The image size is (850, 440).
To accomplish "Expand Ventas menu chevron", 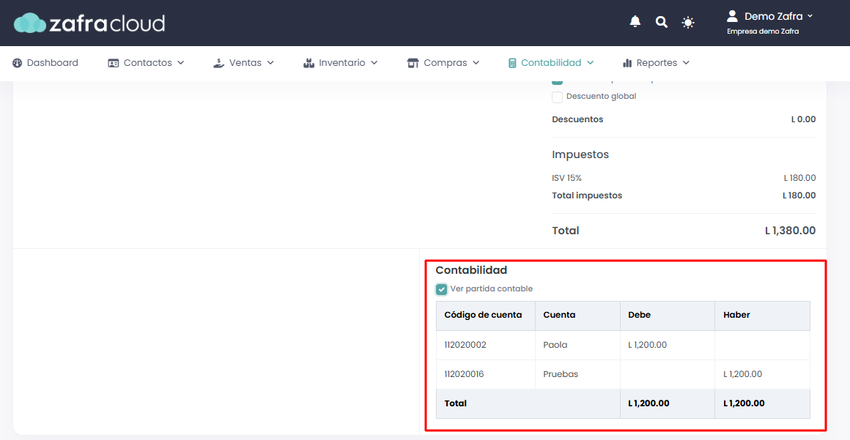I will coord(271,63).
